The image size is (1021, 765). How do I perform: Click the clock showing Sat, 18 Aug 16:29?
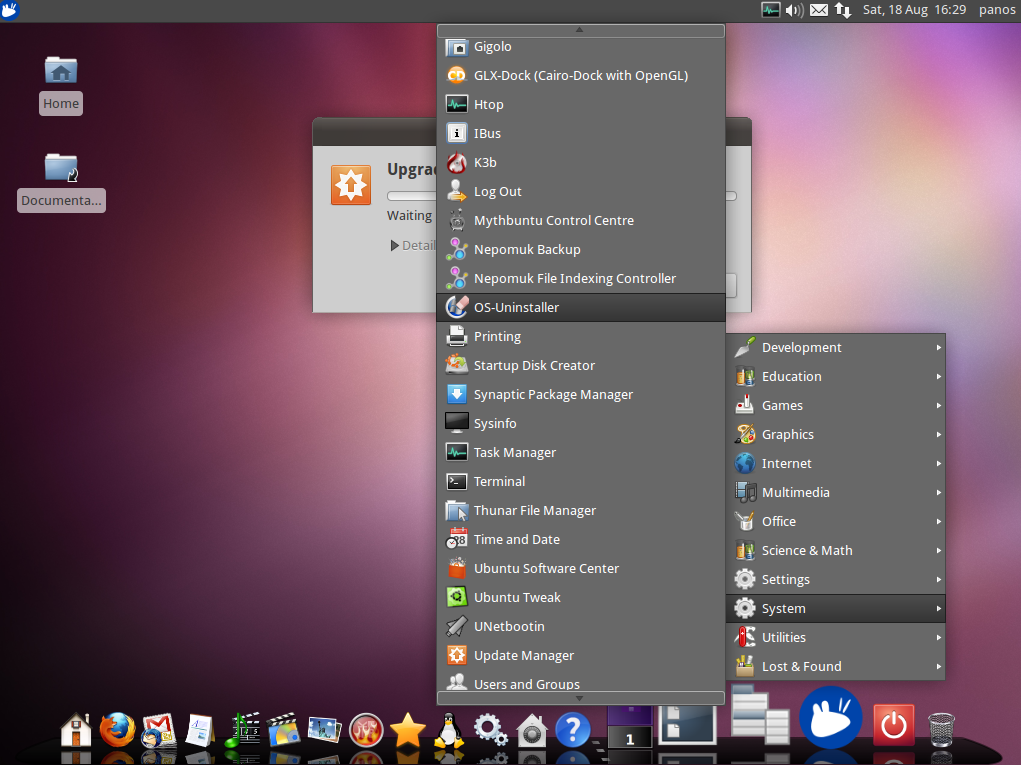914,10
